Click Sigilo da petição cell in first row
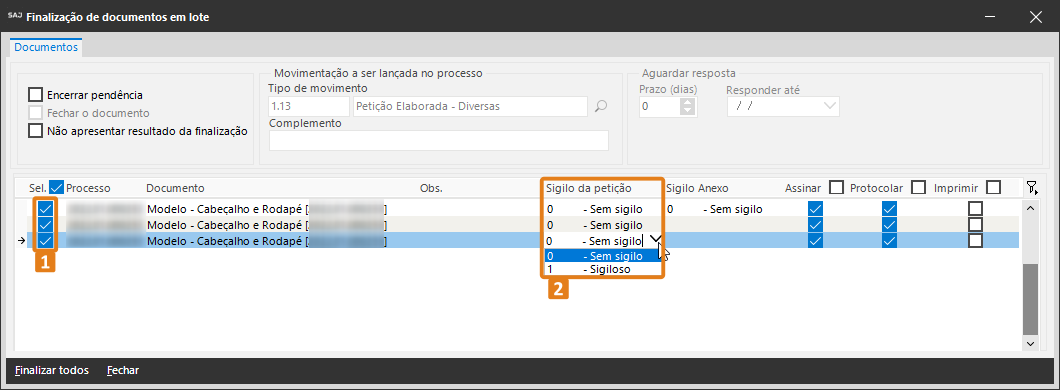Viewport: 1060px width, 390px height. (603, 209)
